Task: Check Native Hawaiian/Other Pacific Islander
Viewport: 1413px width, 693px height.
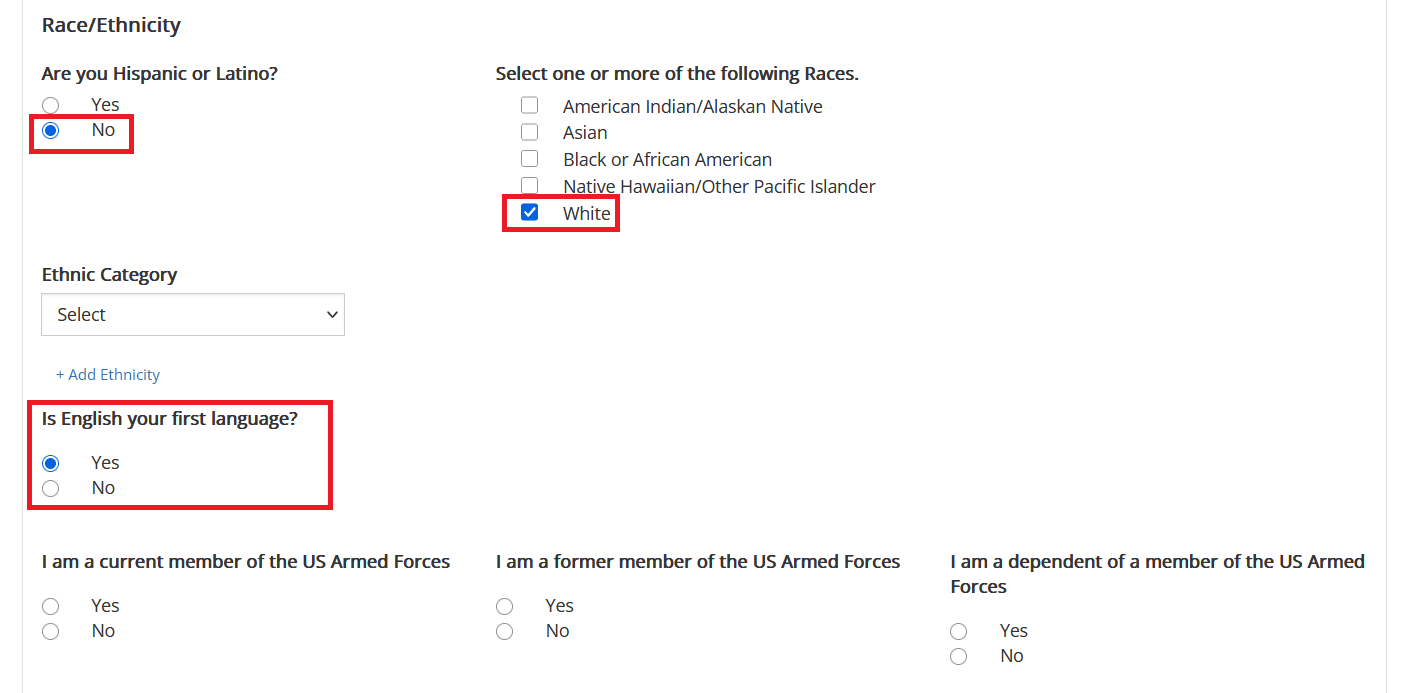Action: [x=530, y=185]
